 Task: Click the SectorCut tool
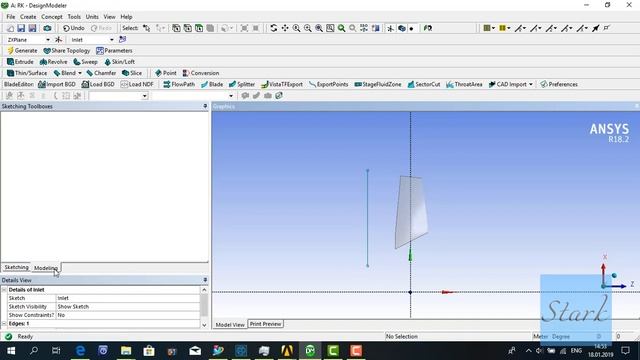(424, 84)
